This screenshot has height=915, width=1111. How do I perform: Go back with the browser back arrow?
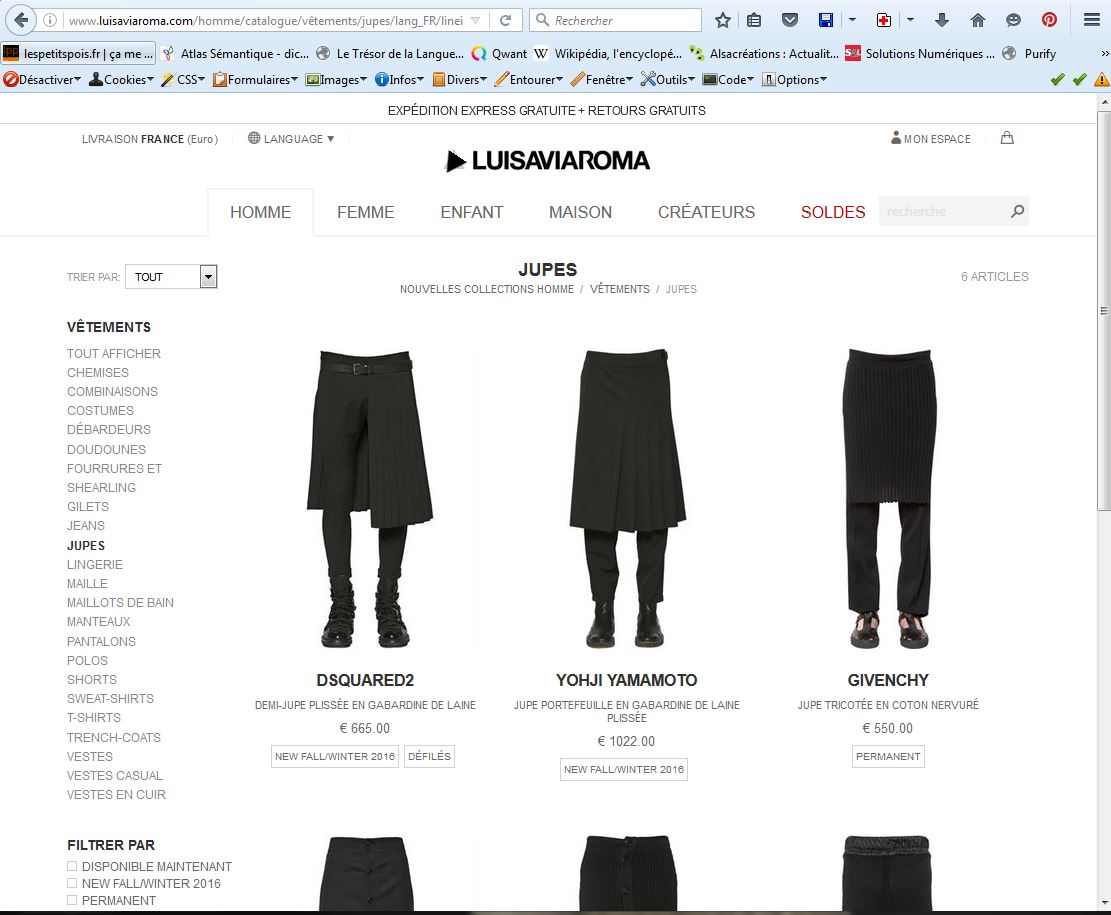[x=21, y=20]
